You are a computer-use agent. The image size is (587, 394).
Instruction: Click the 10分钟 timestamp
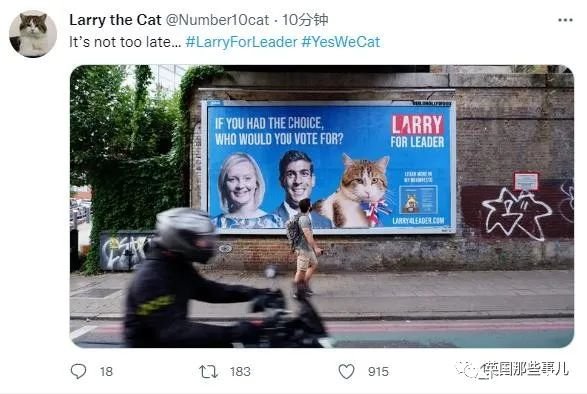click(x=305, y=20)
